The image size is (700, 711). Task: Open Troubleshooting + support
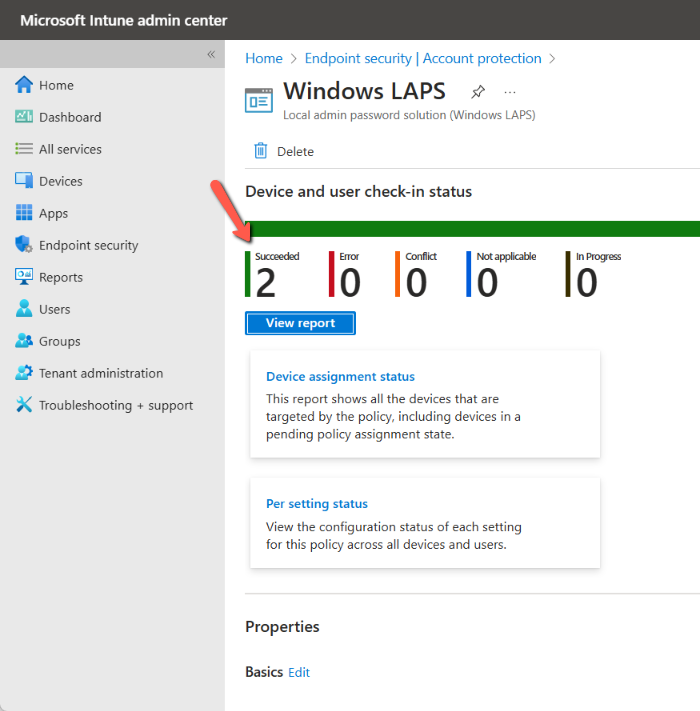coord(116,405)
